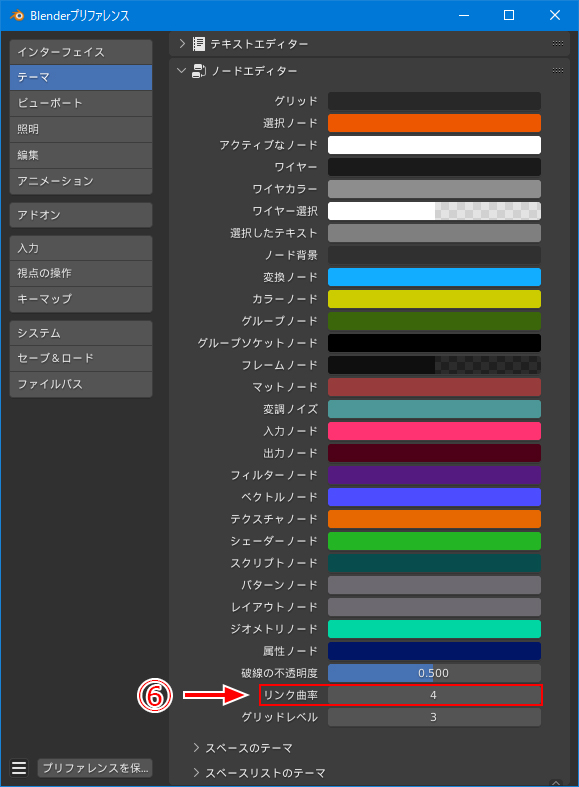579x787 pixels.
Task: Expand the テキストエディター panel
Action: 182,44
